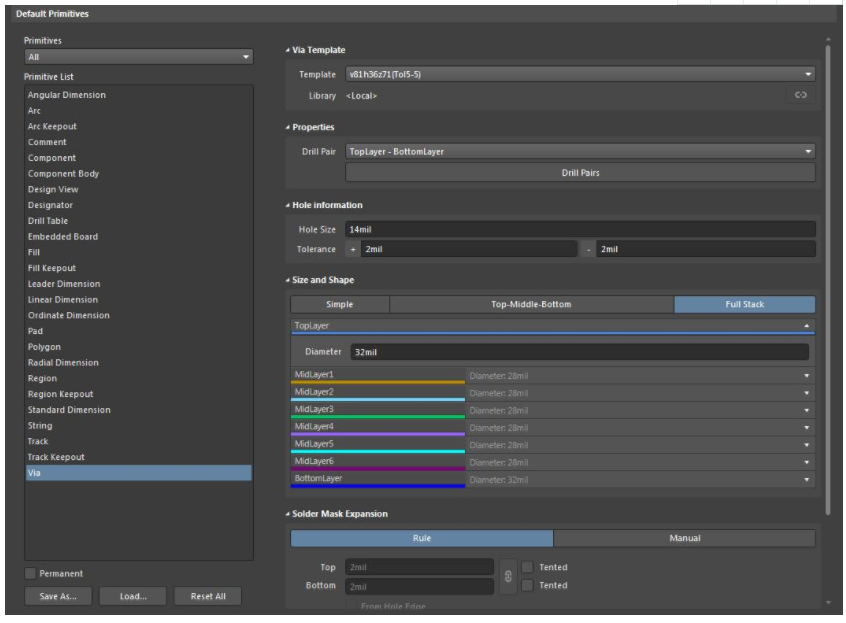Click the Reset All button

click(207, 596)
